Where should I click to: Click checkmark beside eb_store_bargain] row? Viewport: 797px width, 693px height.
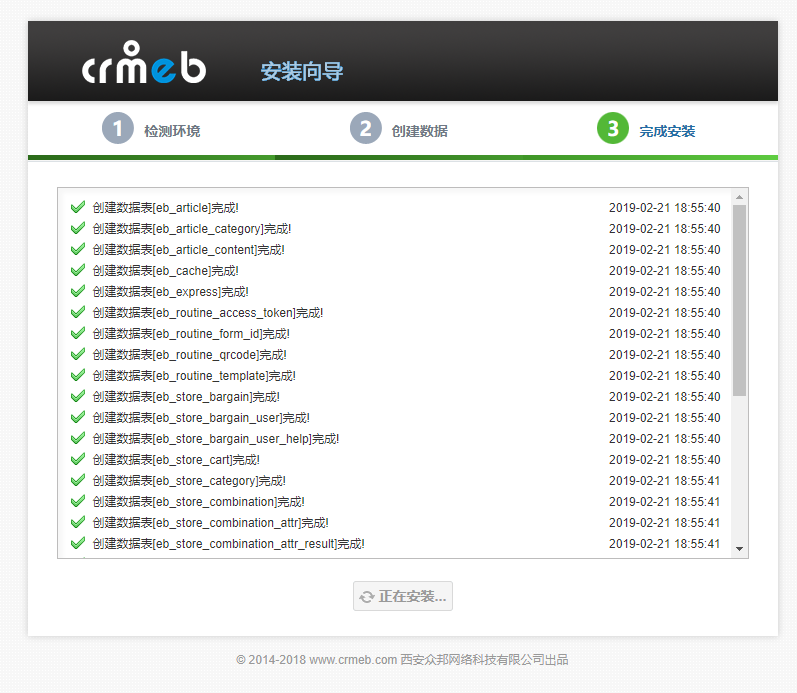78,396
